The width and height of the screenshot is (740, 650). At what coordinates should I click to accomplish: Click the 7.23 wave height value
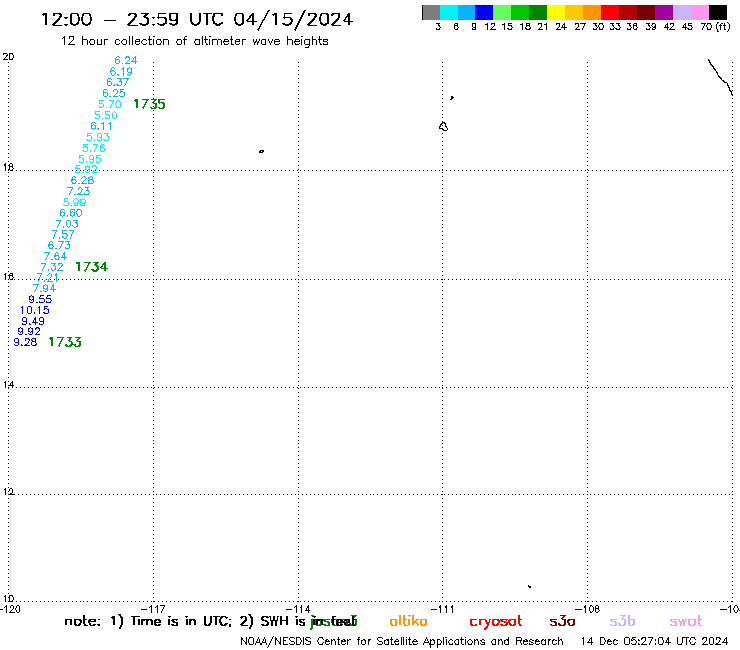coord(78,191)
